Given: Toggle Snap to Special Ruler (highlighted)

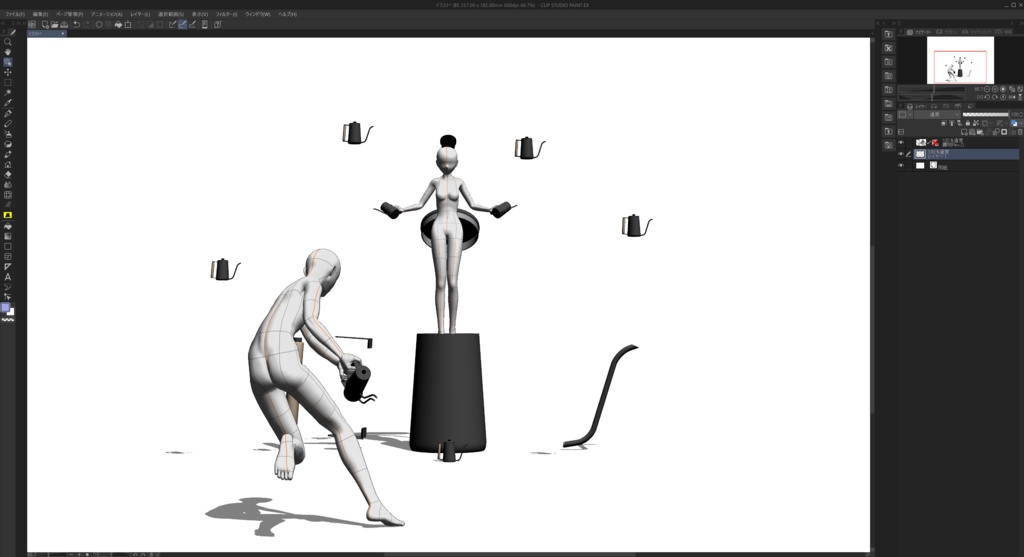Looking at the screenshot, I should (182, 24).
